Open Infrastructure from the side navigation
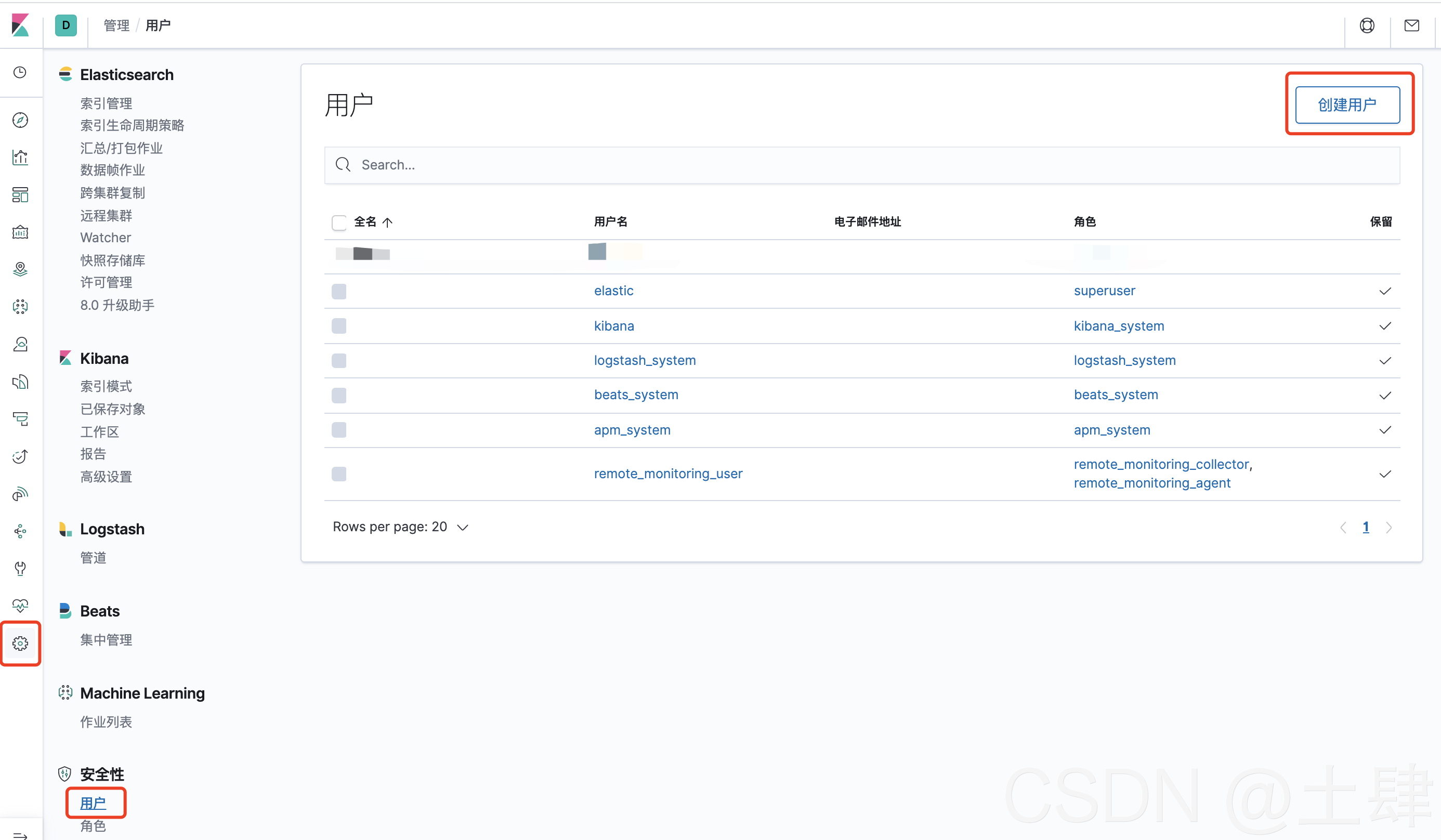This screenshot has height=840, width=1441. click(20, 344)
